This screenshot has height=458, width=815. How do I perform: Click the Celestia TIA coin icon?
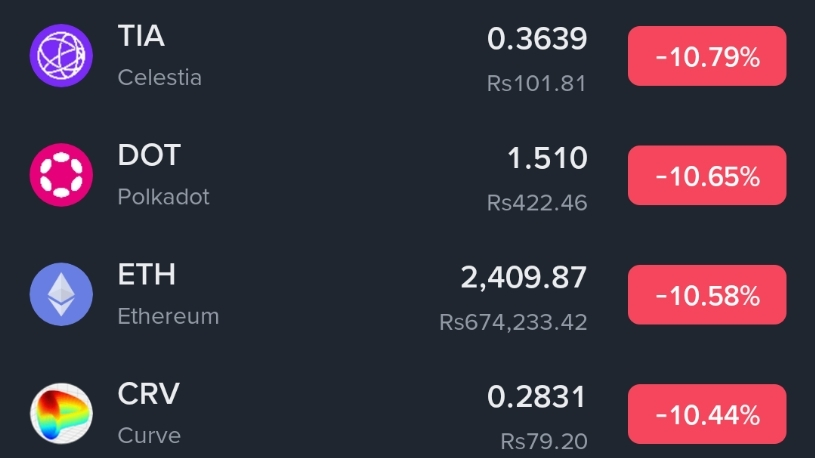(62, 56)
